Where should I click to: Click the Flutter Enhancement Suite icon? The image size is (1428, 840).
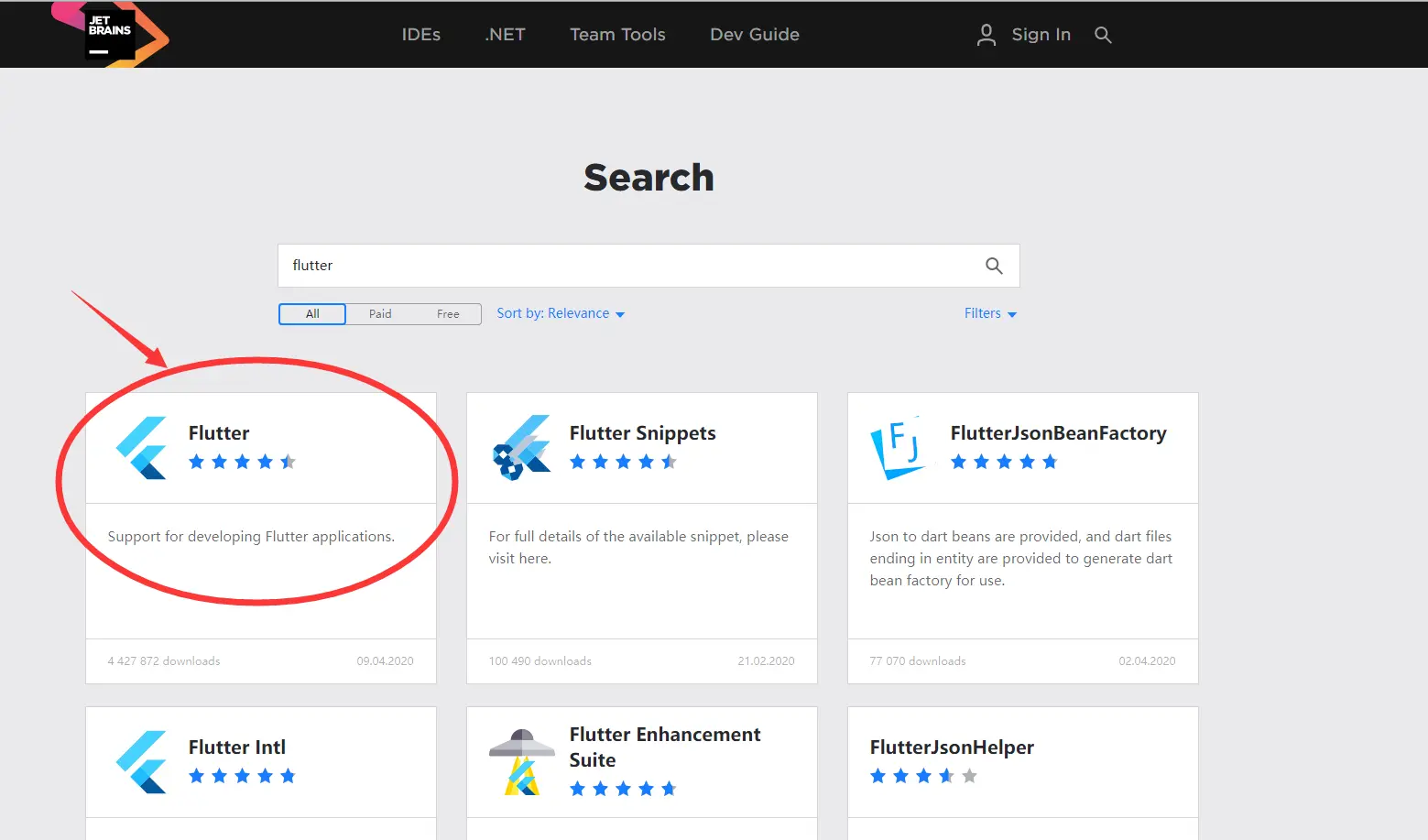(522, 762)
